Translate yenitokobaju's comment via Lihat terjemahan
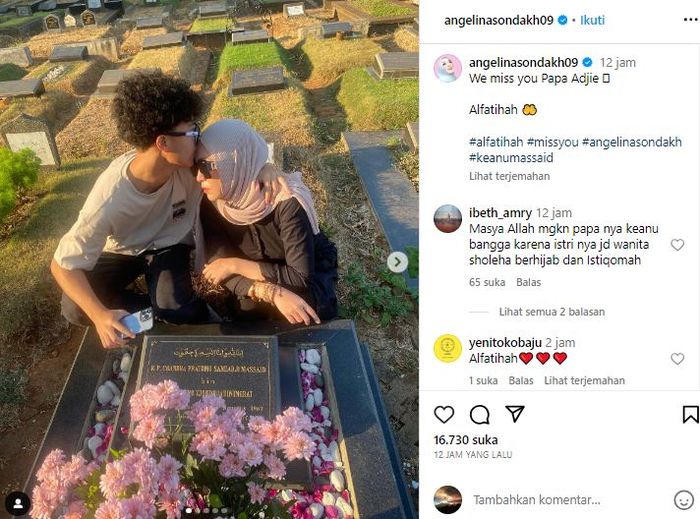Viewport: 700px width, 519px height. point(584,380)
